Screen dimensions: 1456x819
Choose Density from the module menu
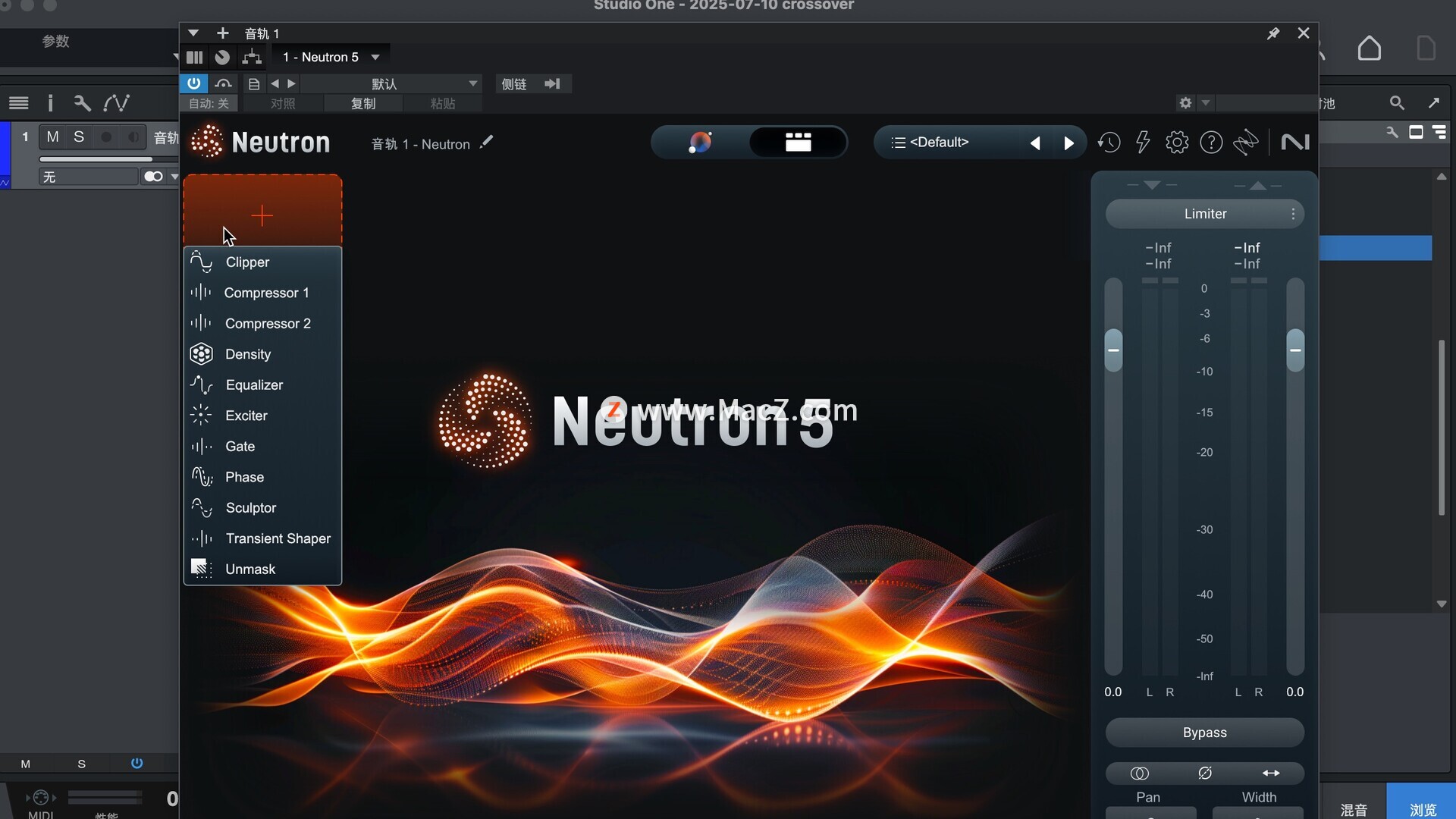coord(262,354)
